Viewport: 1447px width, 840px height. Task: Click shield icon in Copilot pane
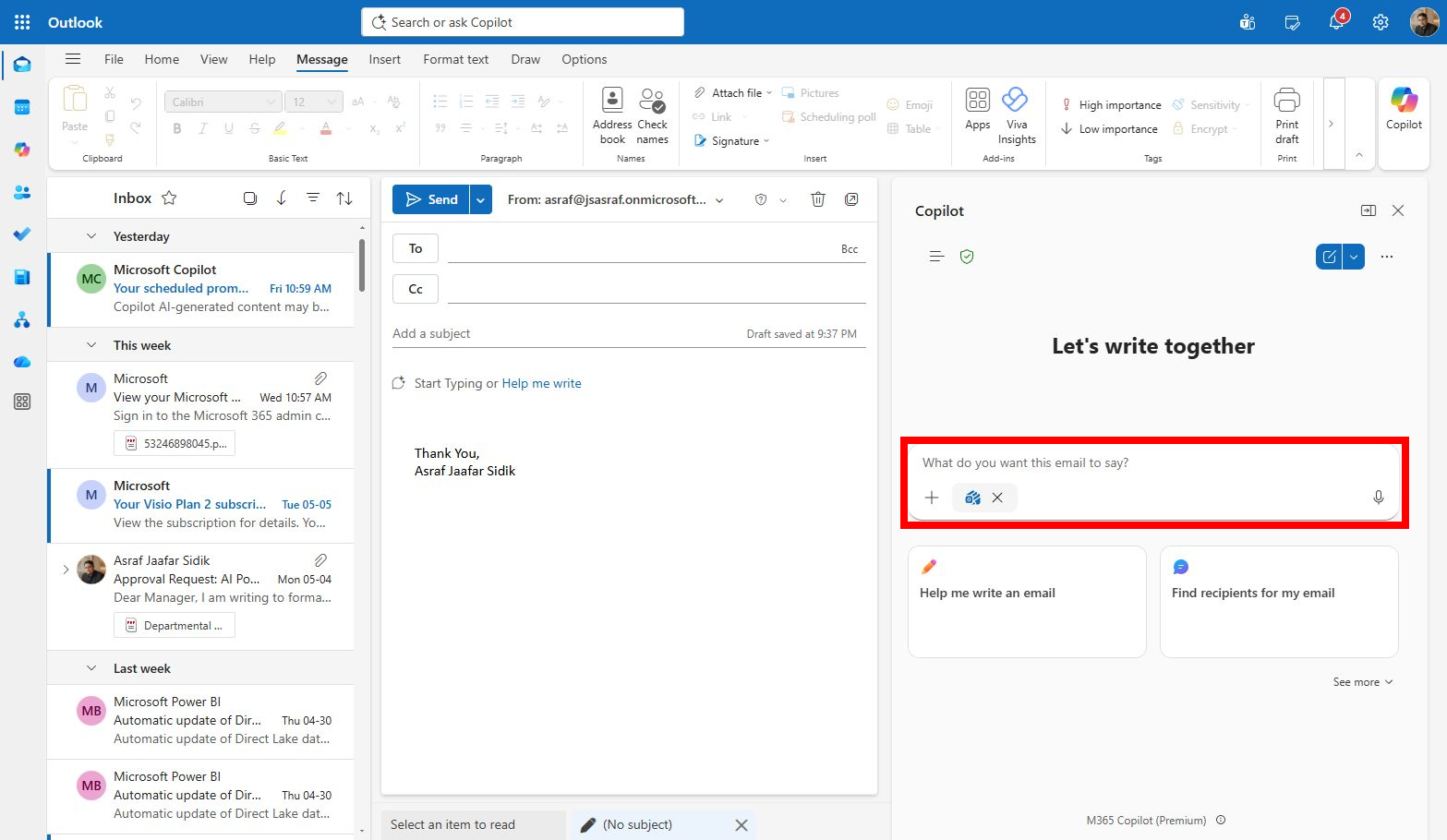(967, 257)
